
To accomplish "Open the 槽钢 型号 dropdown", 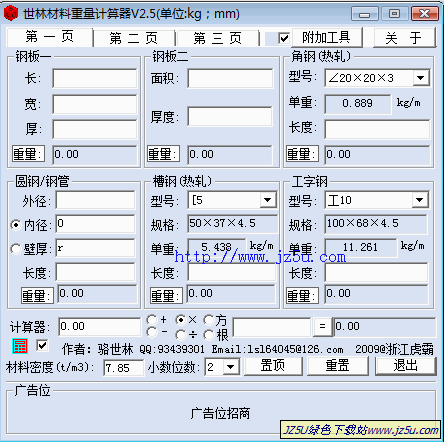I will click(x=268, y=200).
